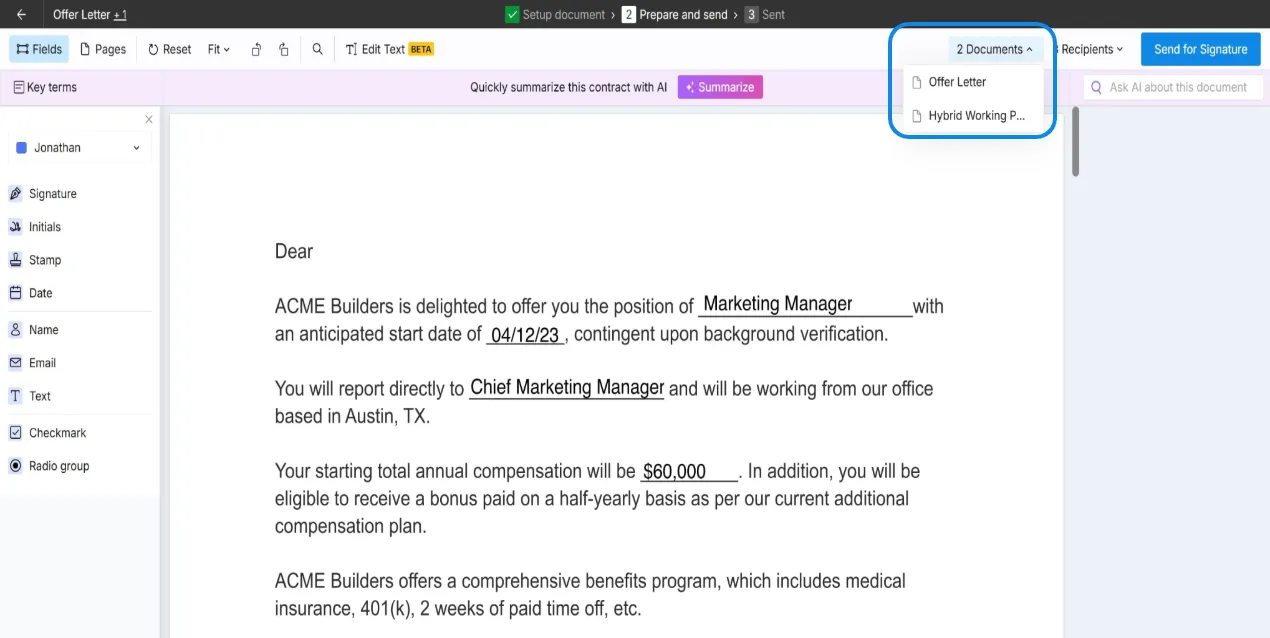Open the Fit zoom dropdown
1270x638 pixels.
coord(219,49)
